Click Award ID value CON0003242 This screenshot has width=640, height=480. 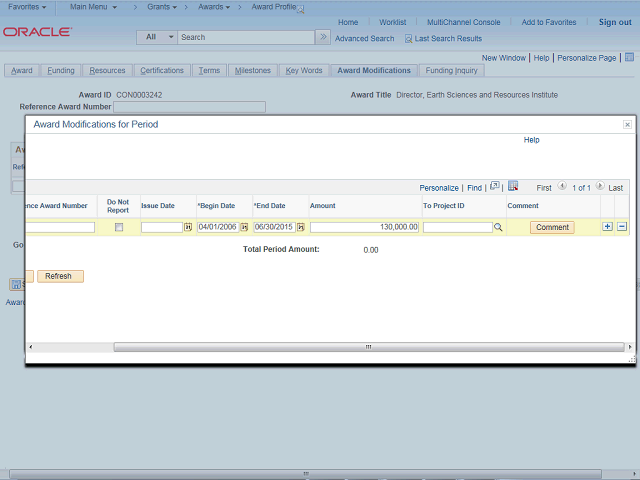pyautogui.click(x=139, y=95)
